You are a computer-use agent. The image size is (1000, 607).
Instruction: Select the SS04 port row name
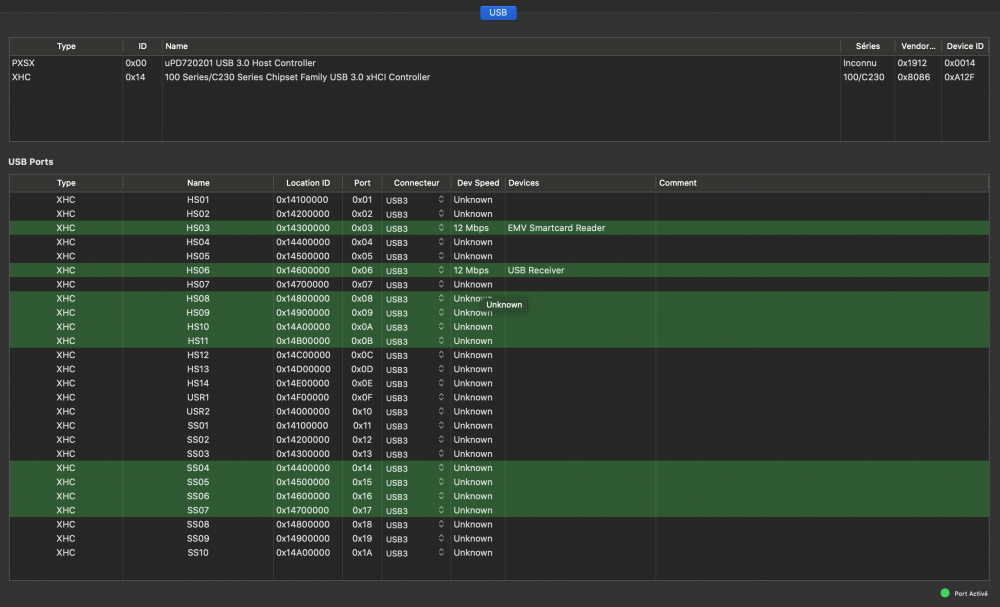(198, 468)
